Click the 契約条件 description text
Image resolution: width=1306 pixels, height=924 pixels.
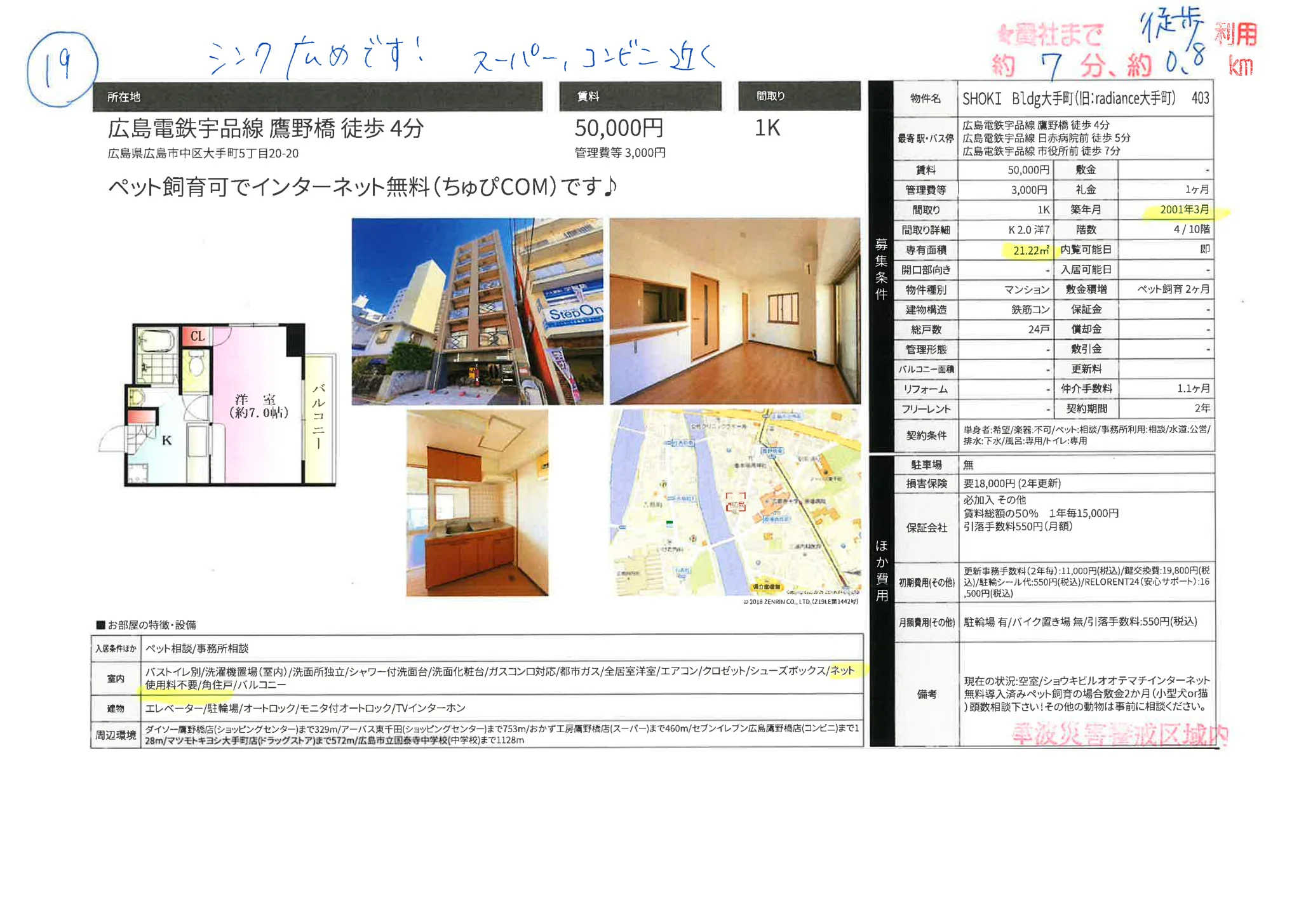tap(1086, 435)
